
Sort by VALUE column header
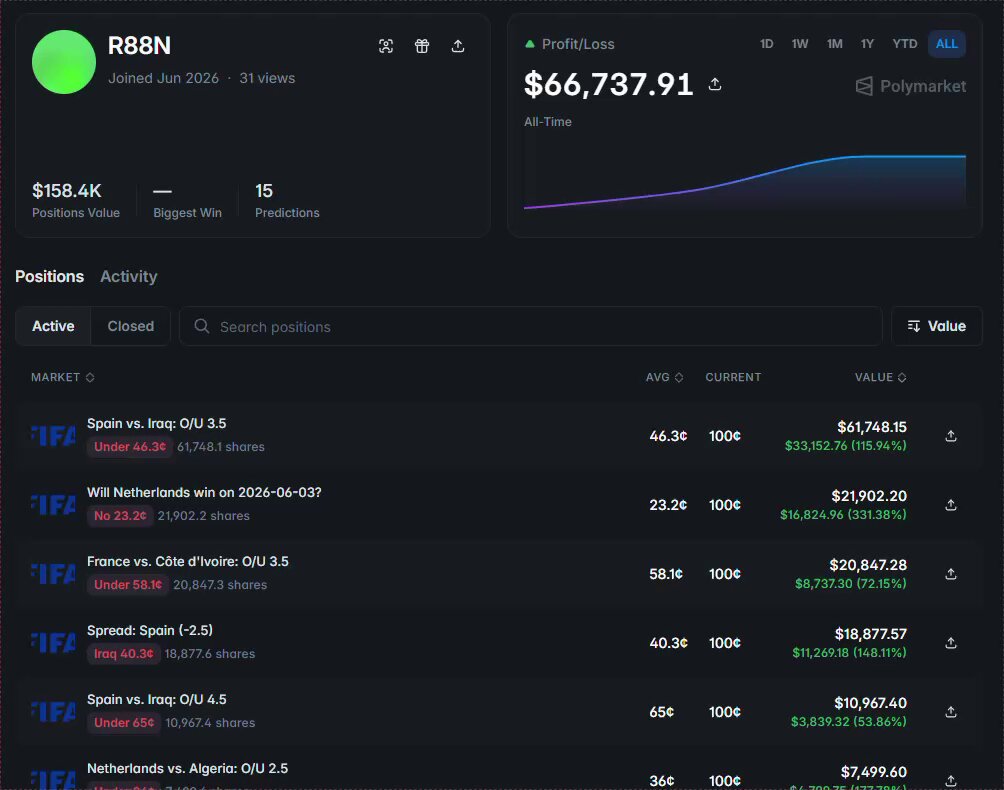(880, 378)
